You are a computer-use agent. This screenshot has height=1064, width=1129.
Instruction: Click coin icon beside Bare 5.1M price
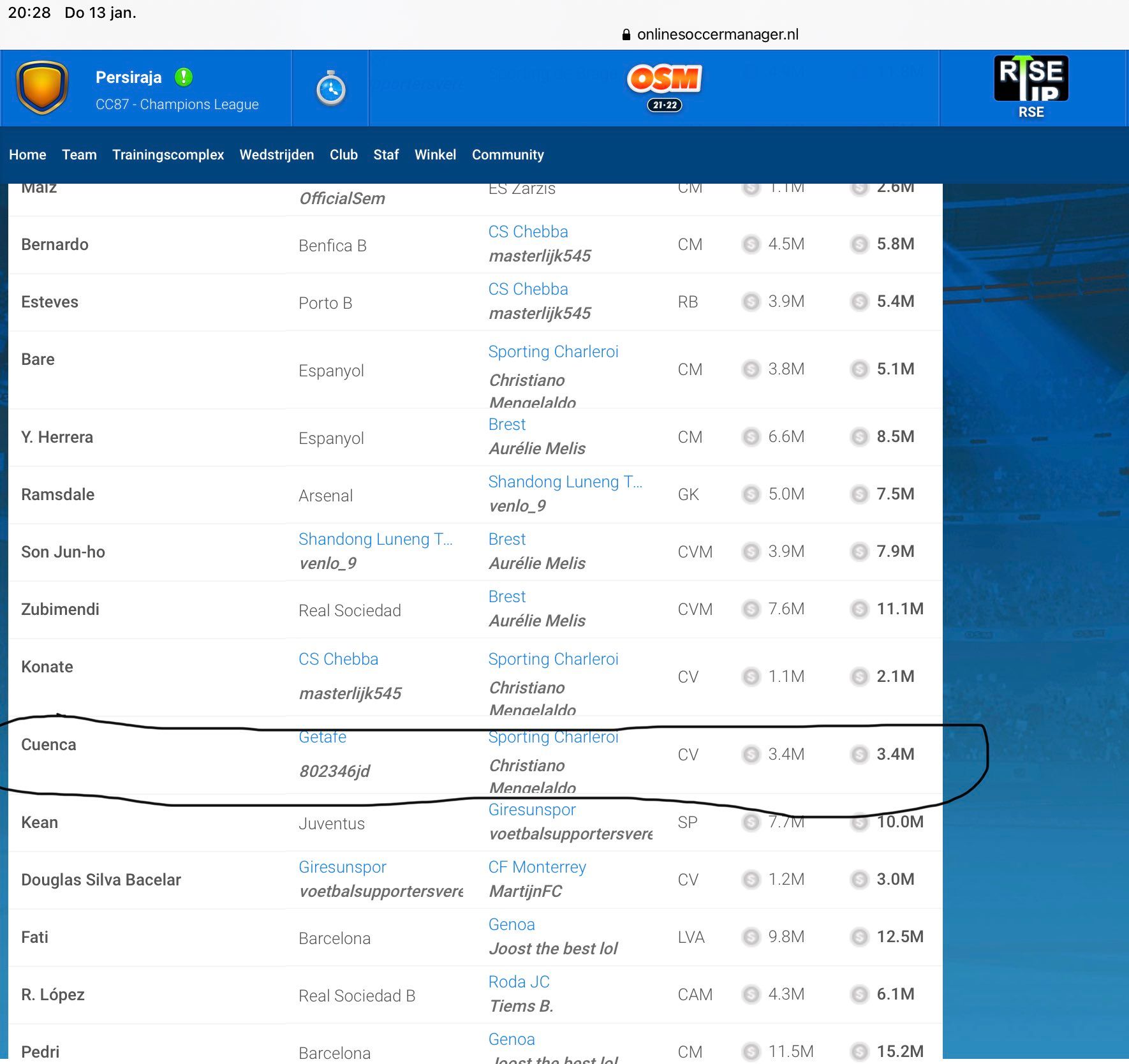[x=860, y=369]
